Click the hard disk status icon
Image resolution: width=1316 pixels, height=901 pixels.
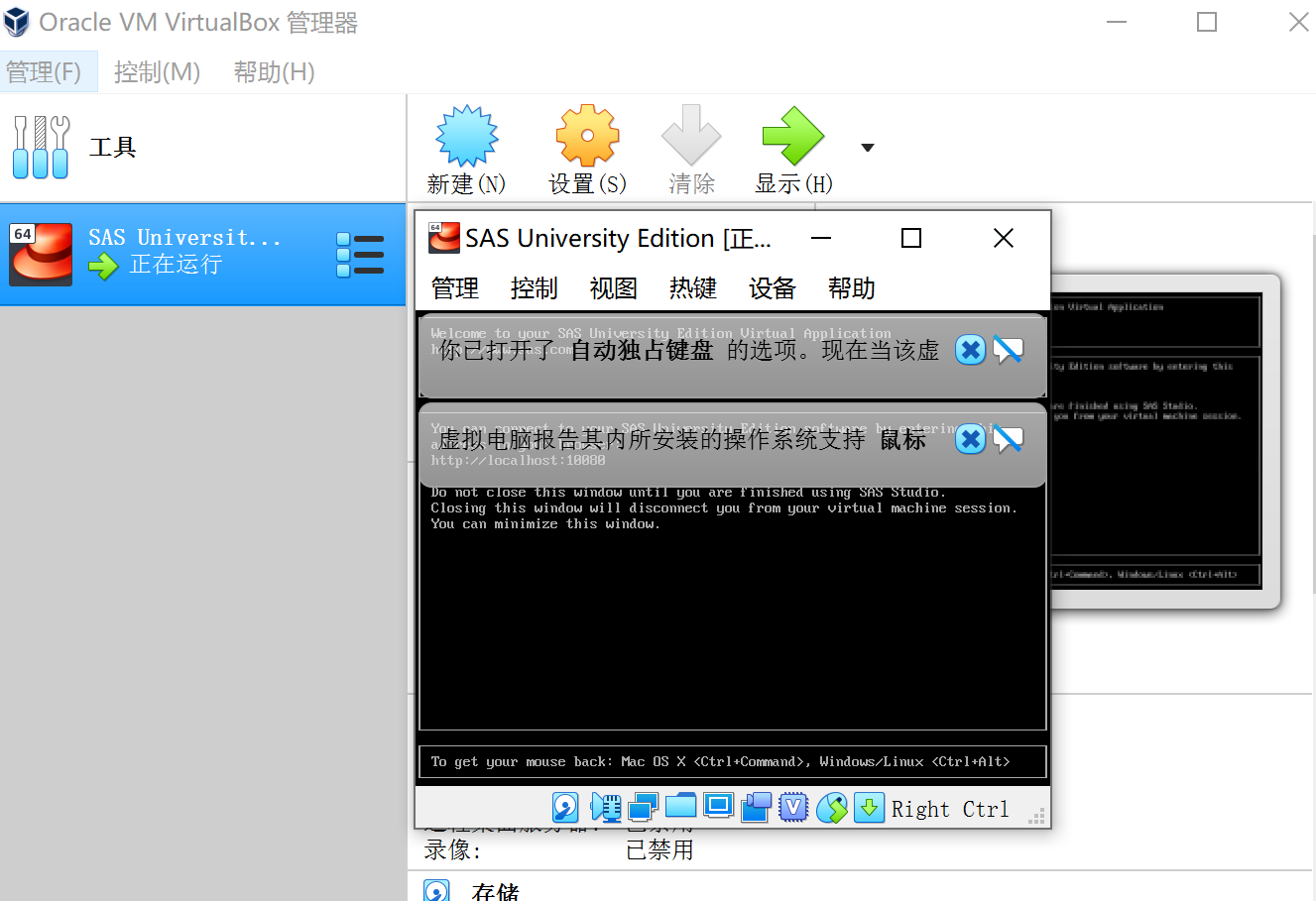[x=565, y=808]
